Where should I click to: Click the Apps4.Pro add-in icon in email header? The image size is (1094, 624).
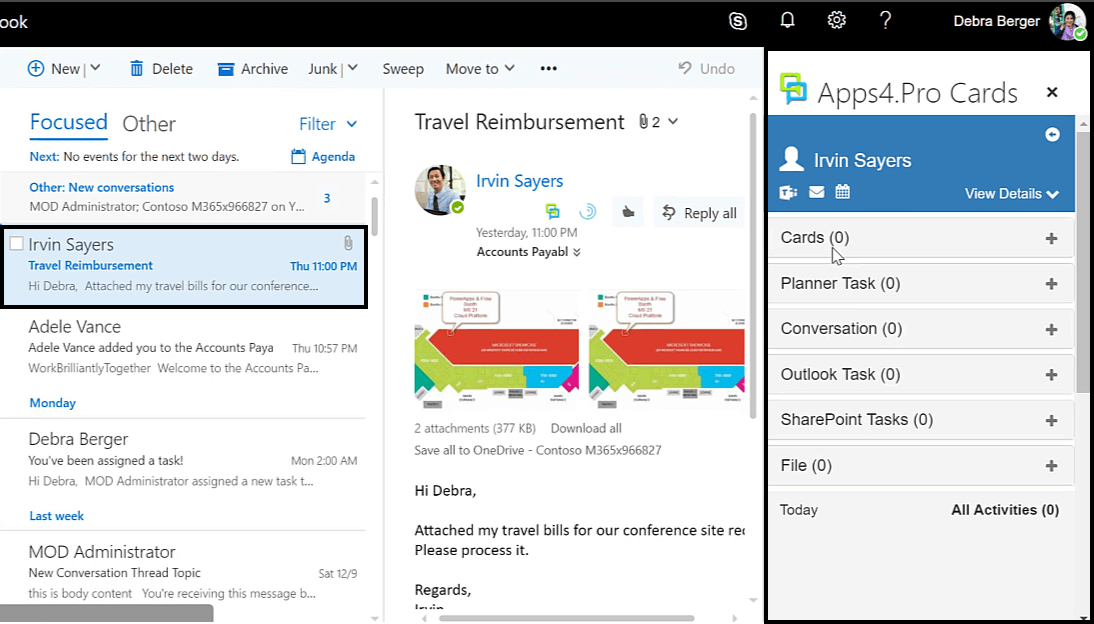pyautogui.click(x=553, y=211)
